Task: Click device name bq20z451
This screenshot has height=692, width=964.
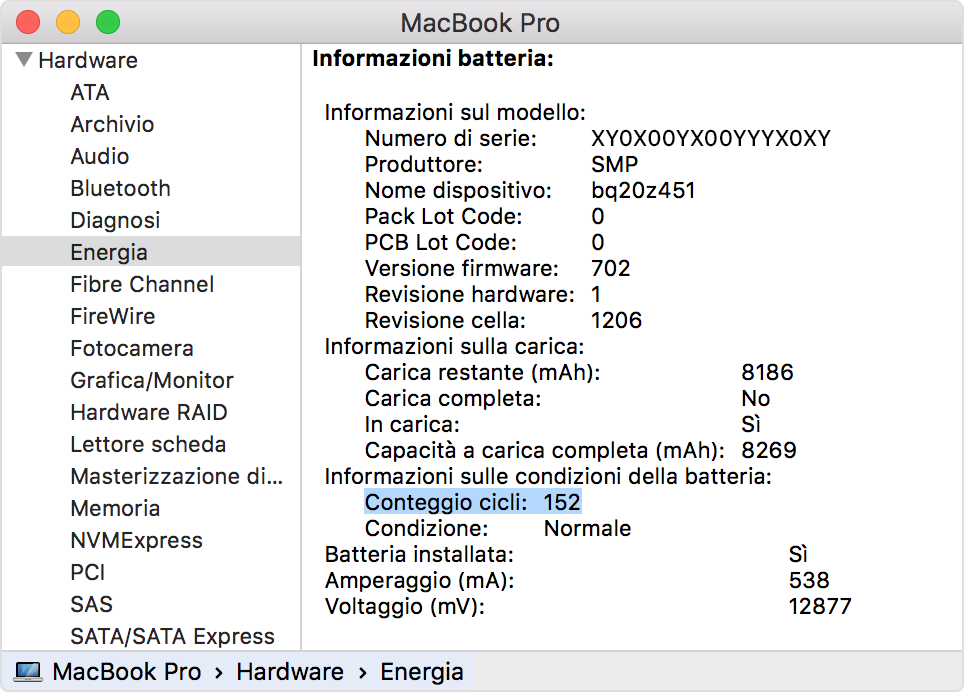Action: (x=643, y=191)
